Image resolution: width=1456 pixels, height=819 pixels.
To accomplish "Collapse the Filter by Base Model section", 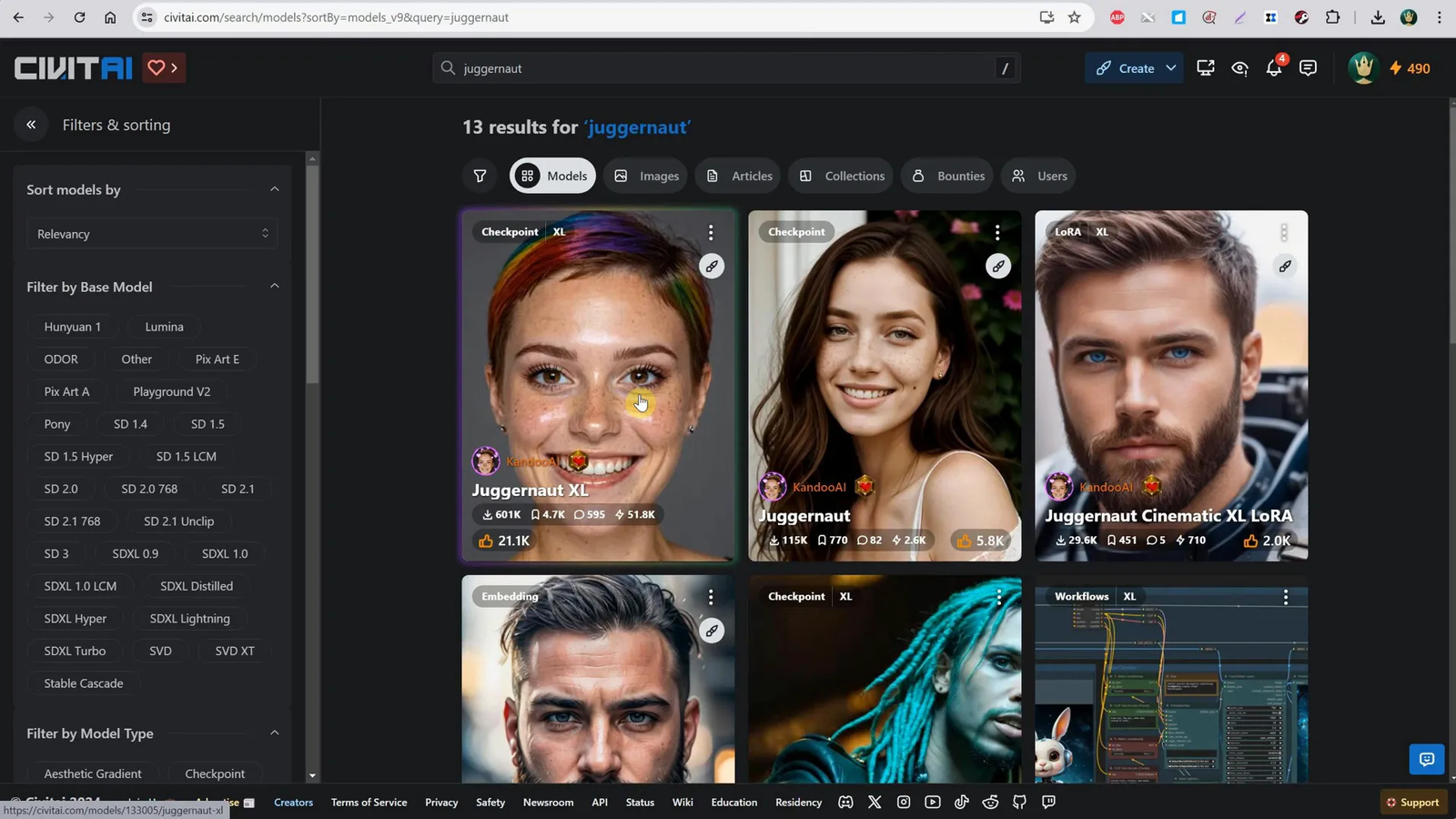I will [274, 287].
